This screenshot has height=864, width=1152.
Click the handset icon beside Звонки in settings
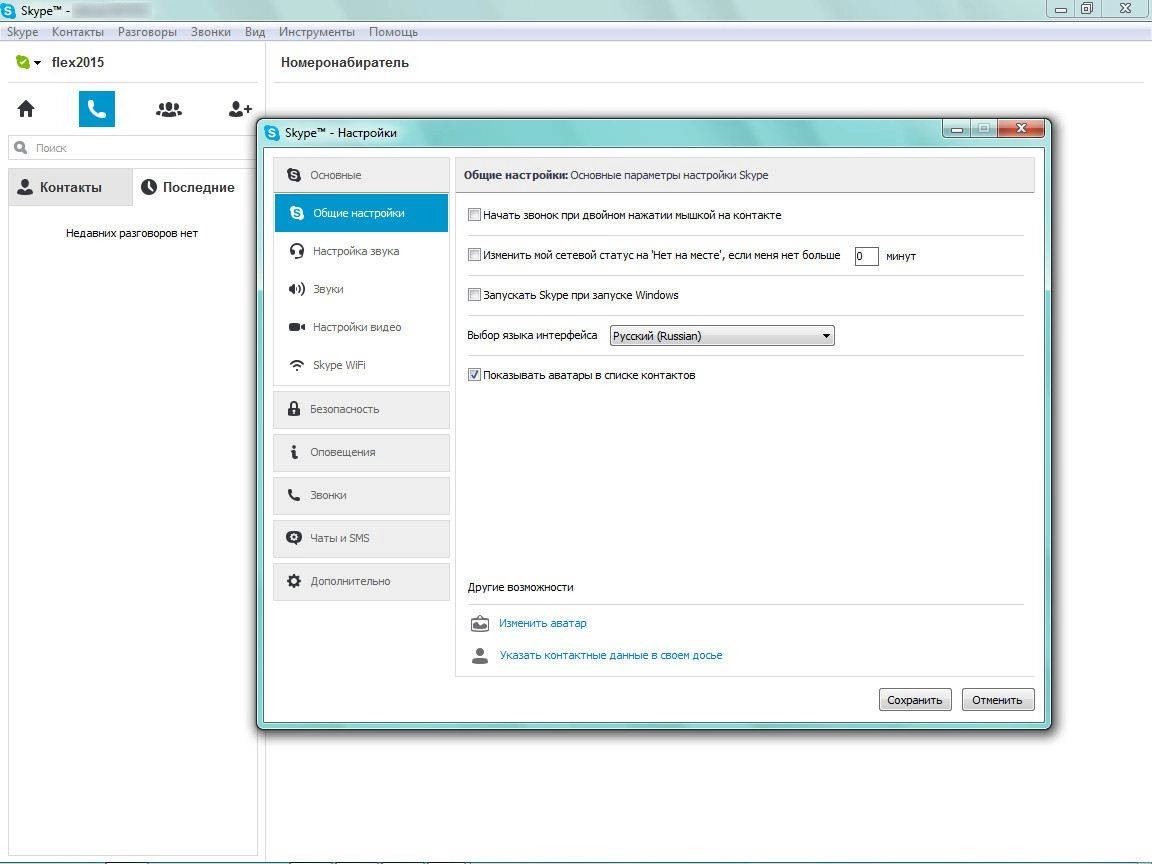(294, 495)
